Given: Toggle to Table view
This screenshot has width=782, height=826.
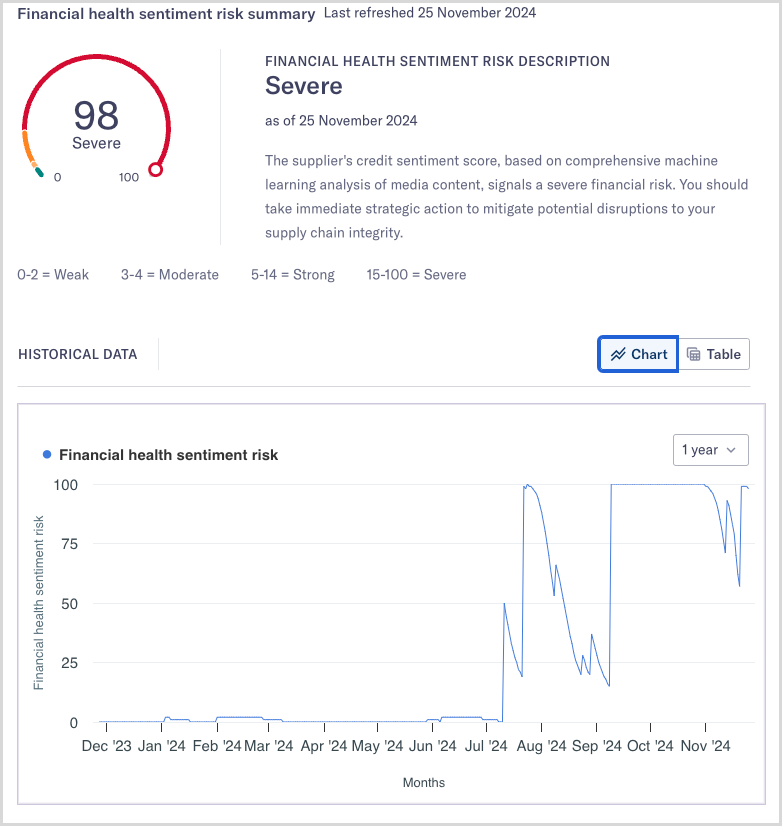Looking at the screenshot, I should [x=714, y=354].
